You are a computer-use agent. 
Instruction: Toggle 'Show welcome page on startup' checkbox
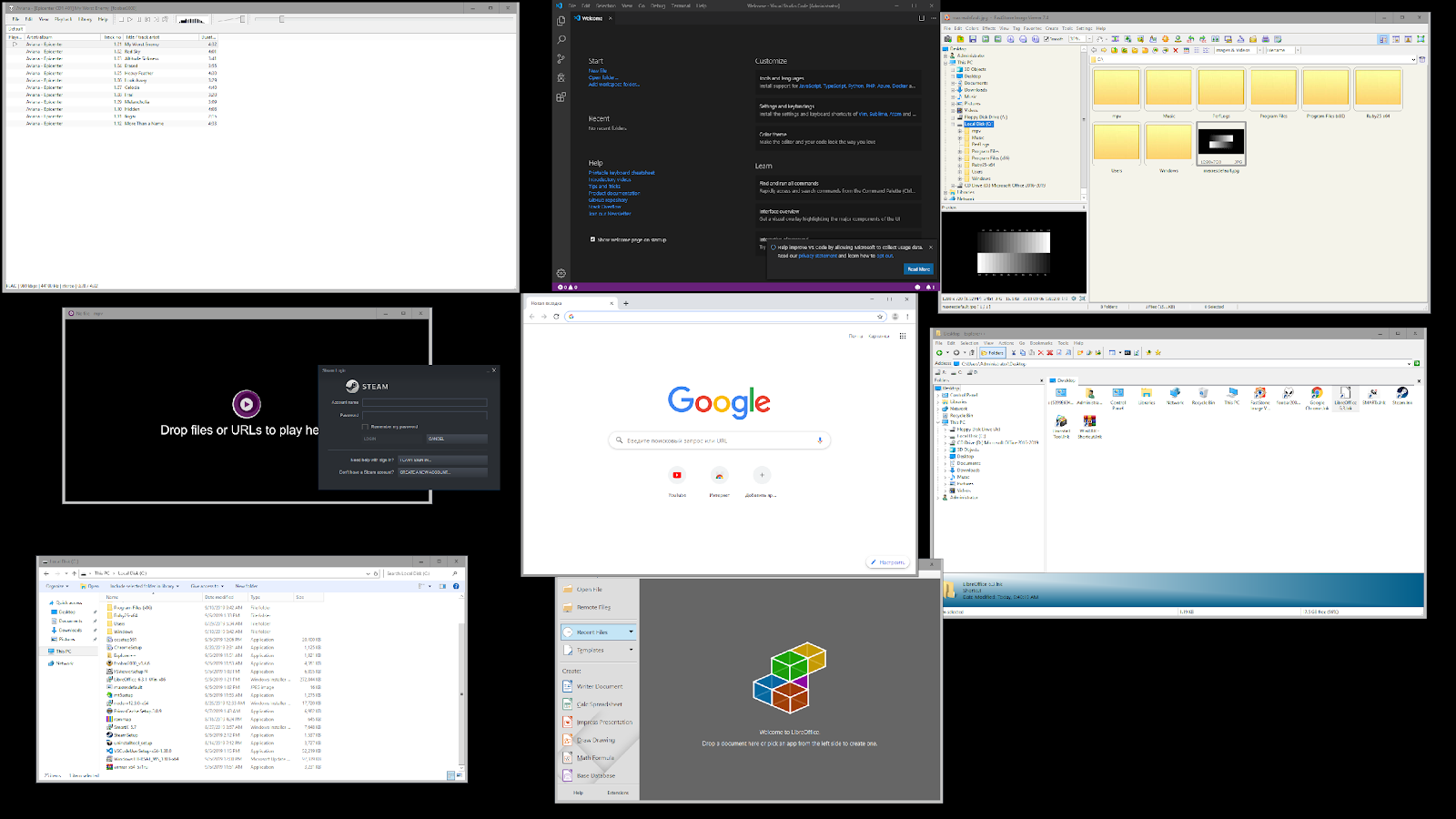pyautogui.click(x=592, y=239)
